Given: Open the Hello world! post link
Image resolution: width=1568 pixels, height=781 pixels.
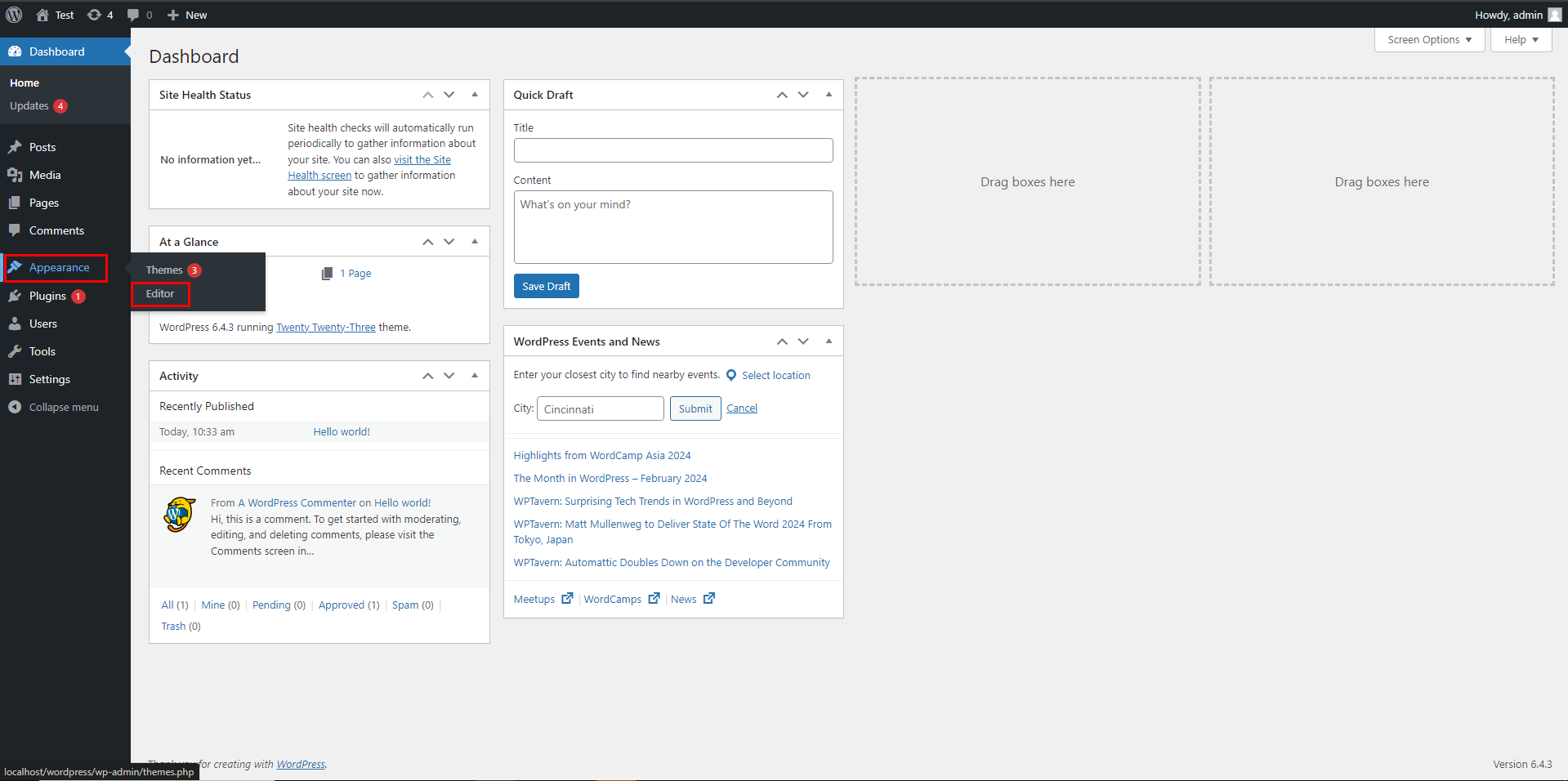Looking at the screenshot, I should click(x=342, y=432).
